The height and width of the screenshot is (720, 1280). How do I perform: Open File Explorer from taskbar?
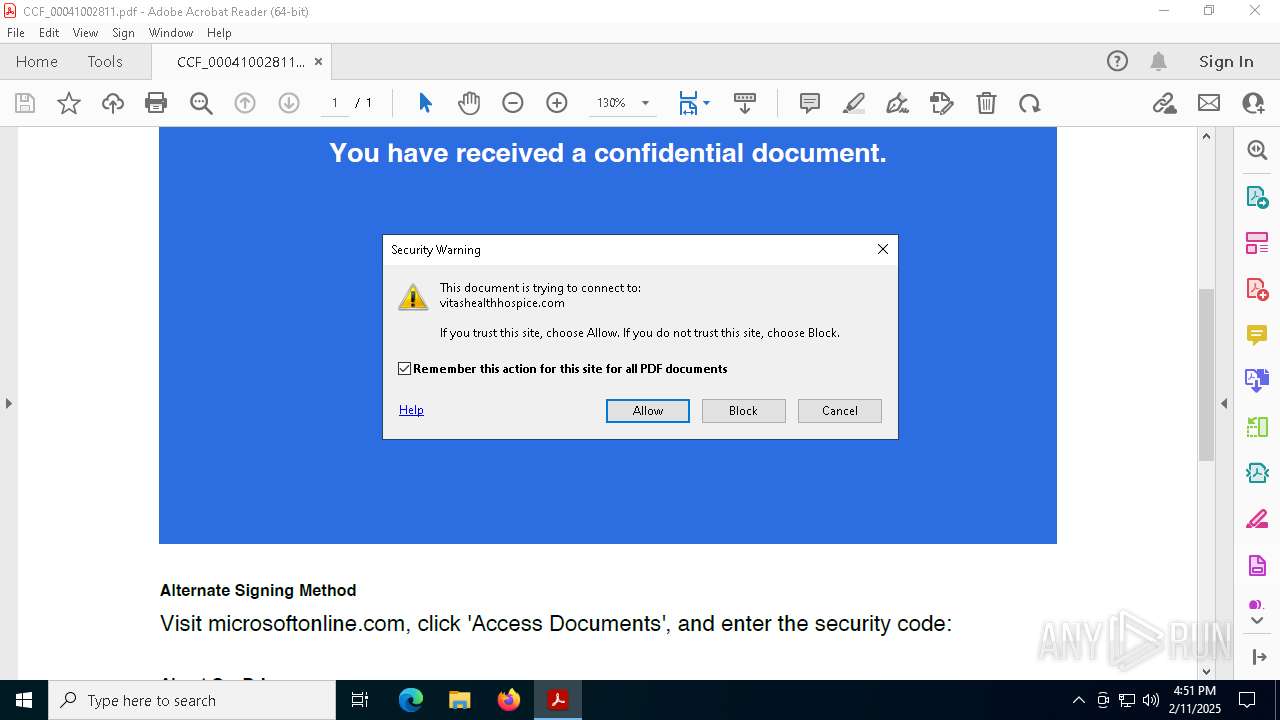pos(460,700)
